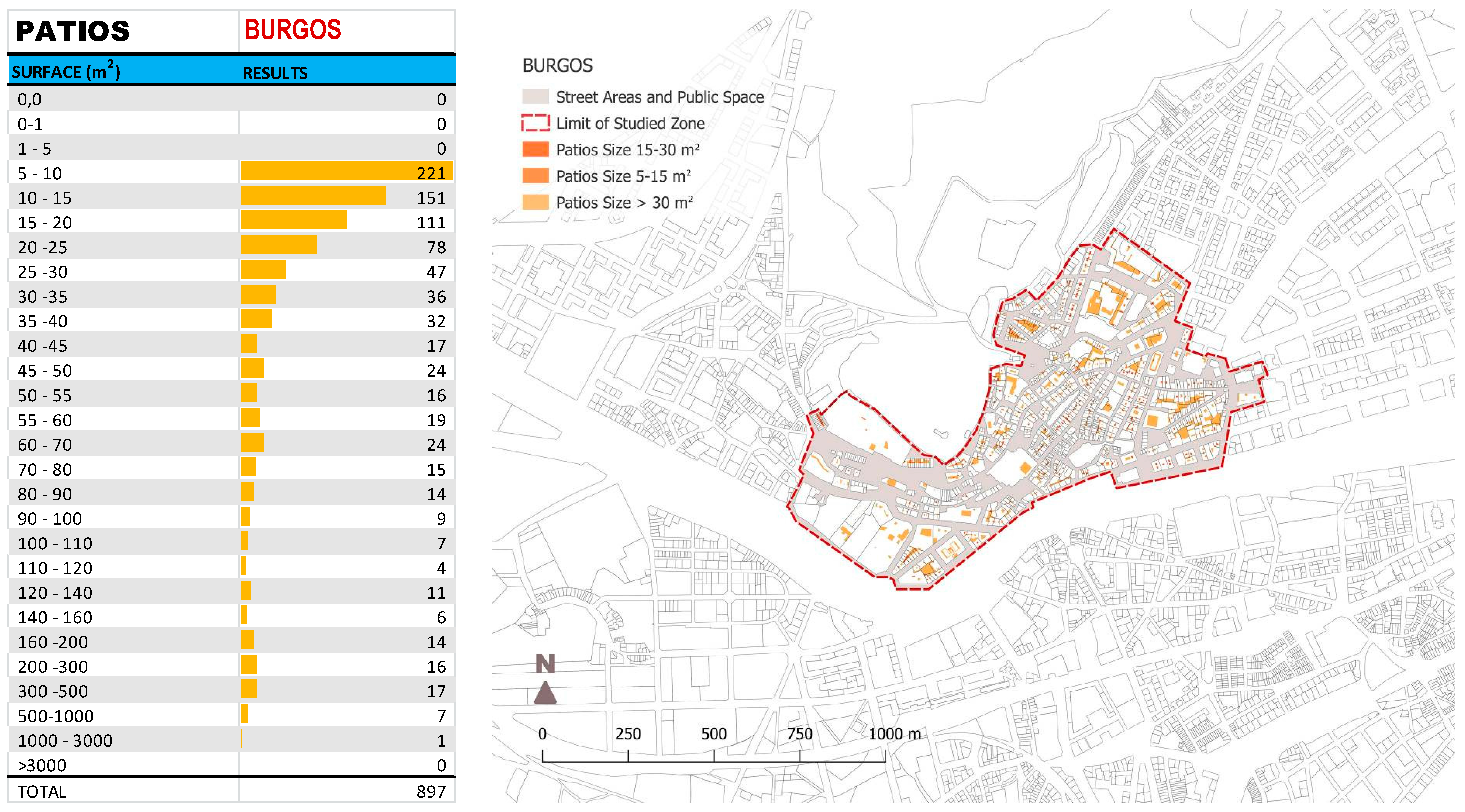Click the value 111 in results
This screenshot has width=1465, height=812.
point(431,223)
